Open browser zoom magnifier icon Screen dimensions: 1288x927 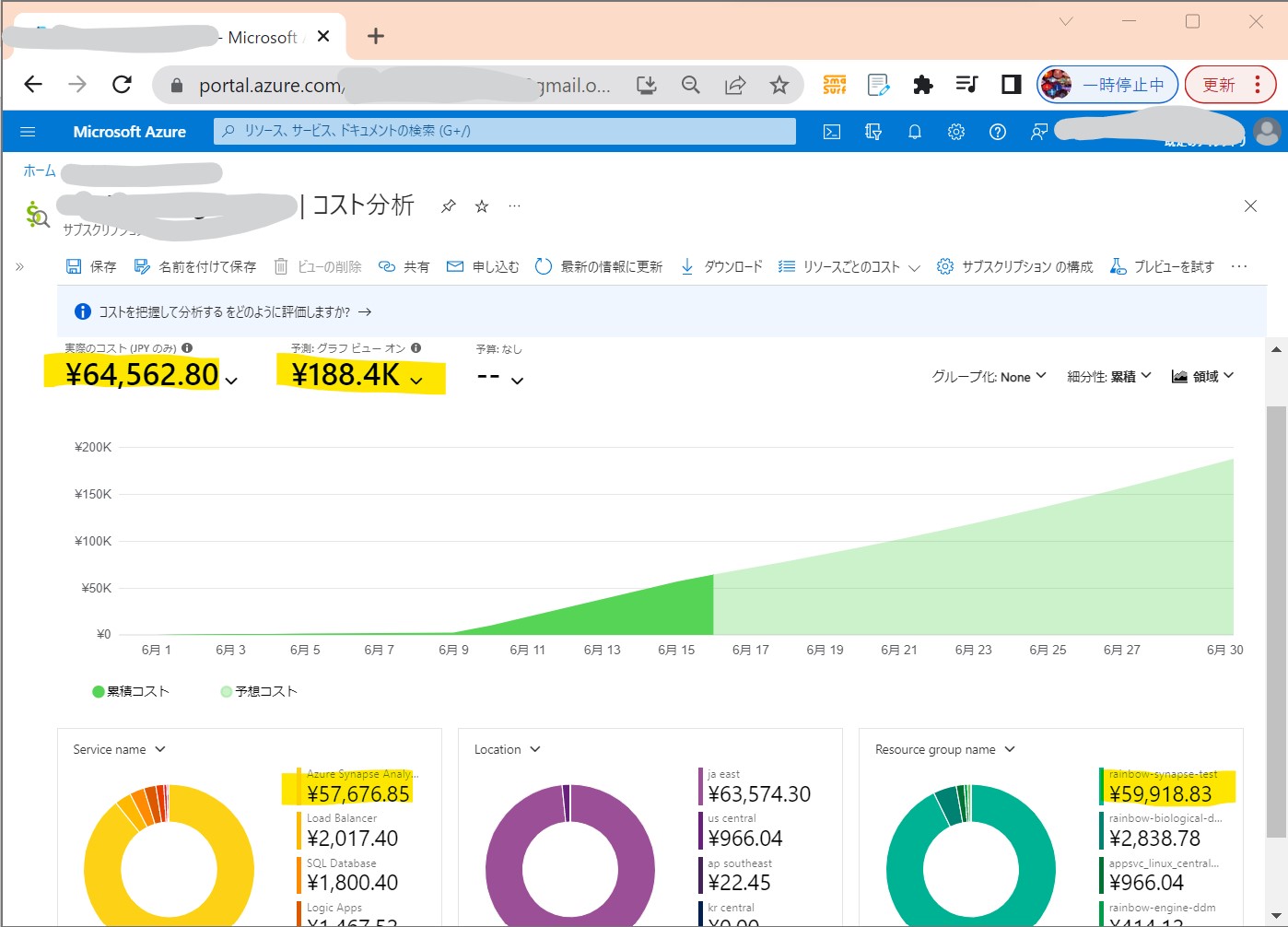coord(691,86)
